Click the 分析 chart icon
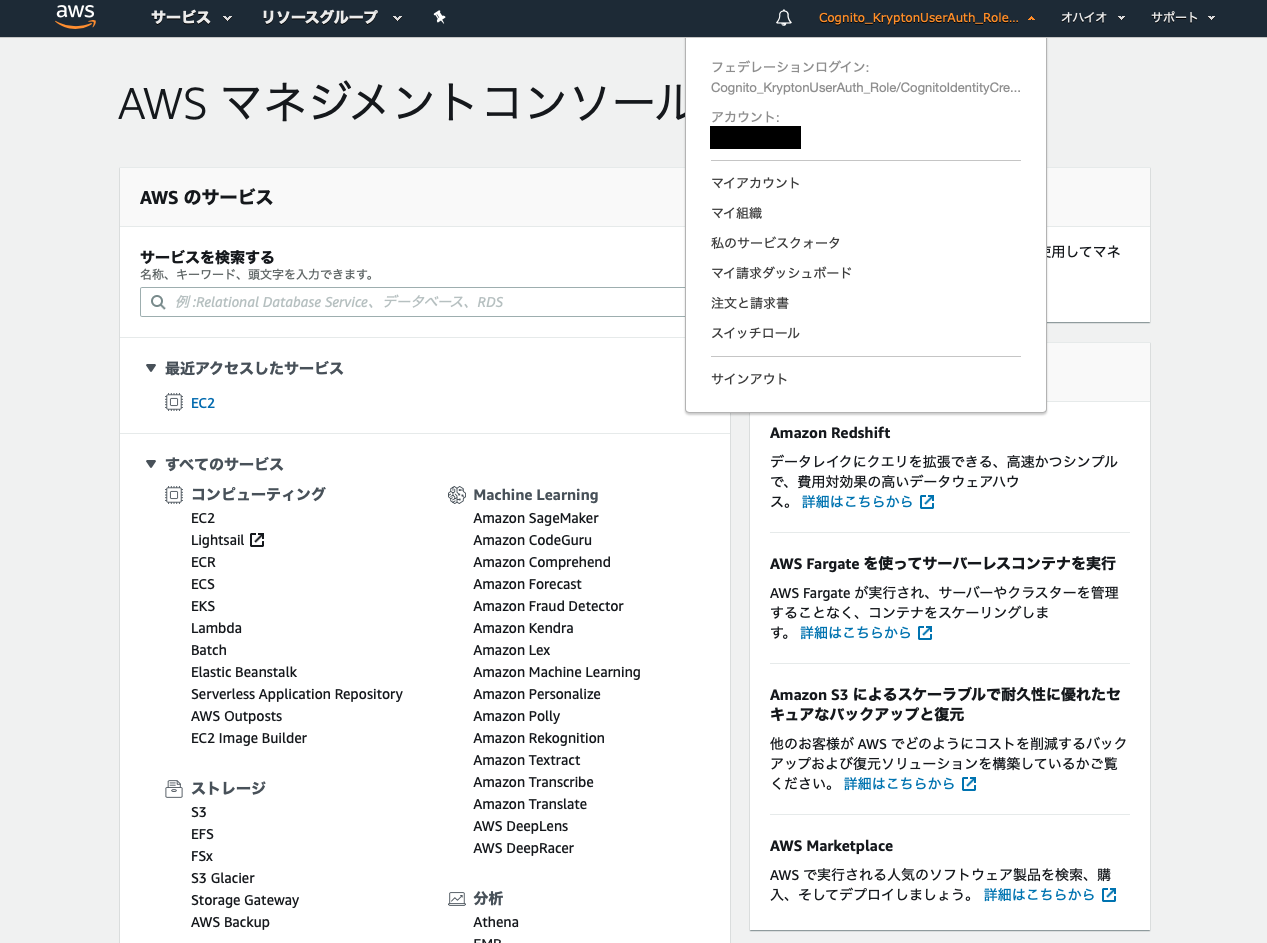Screen dimensions: 1267x943 [457, 898]
